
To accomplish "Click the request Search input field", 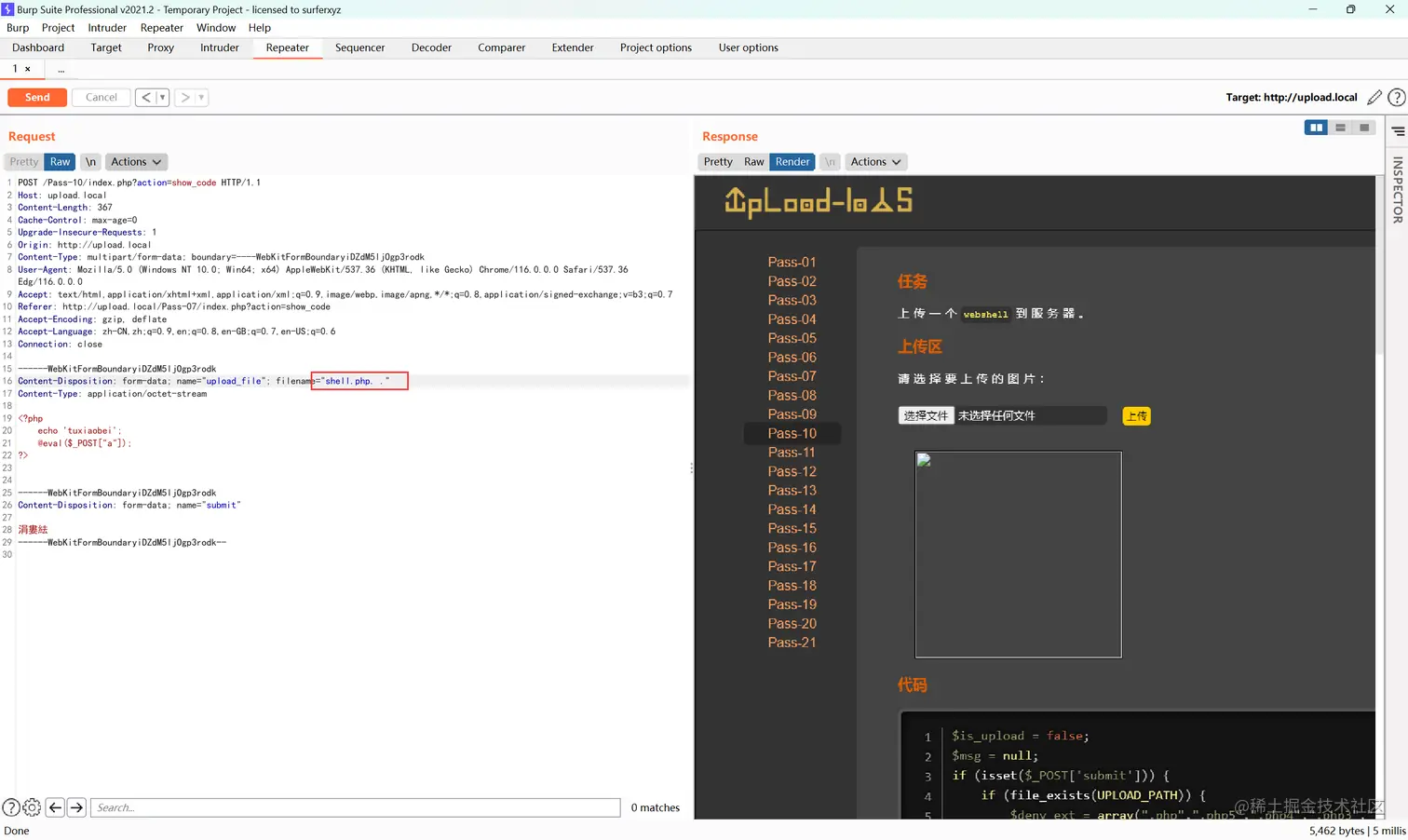I will point(356,807).
